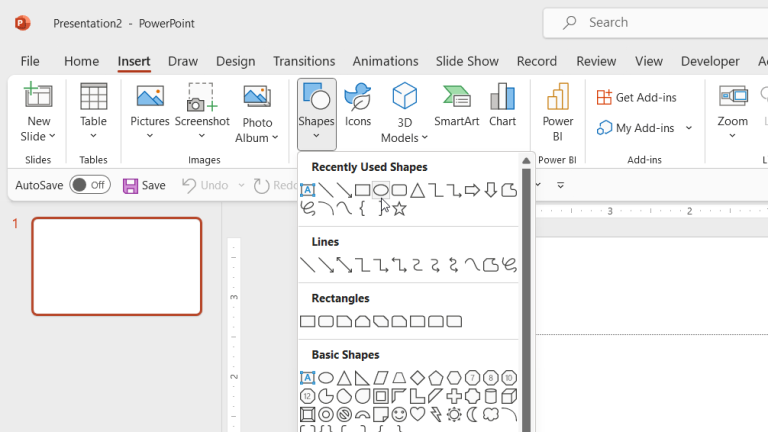Select Double Arrow line in Lines
The image size is (768, 432).
pyautogui.click(x=344, y=265)
